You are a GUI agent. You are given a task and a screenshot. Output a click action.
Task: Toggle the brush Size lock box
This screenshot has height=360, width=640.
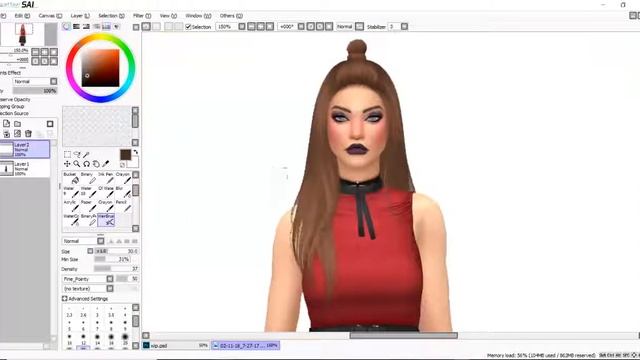[90, 251]
